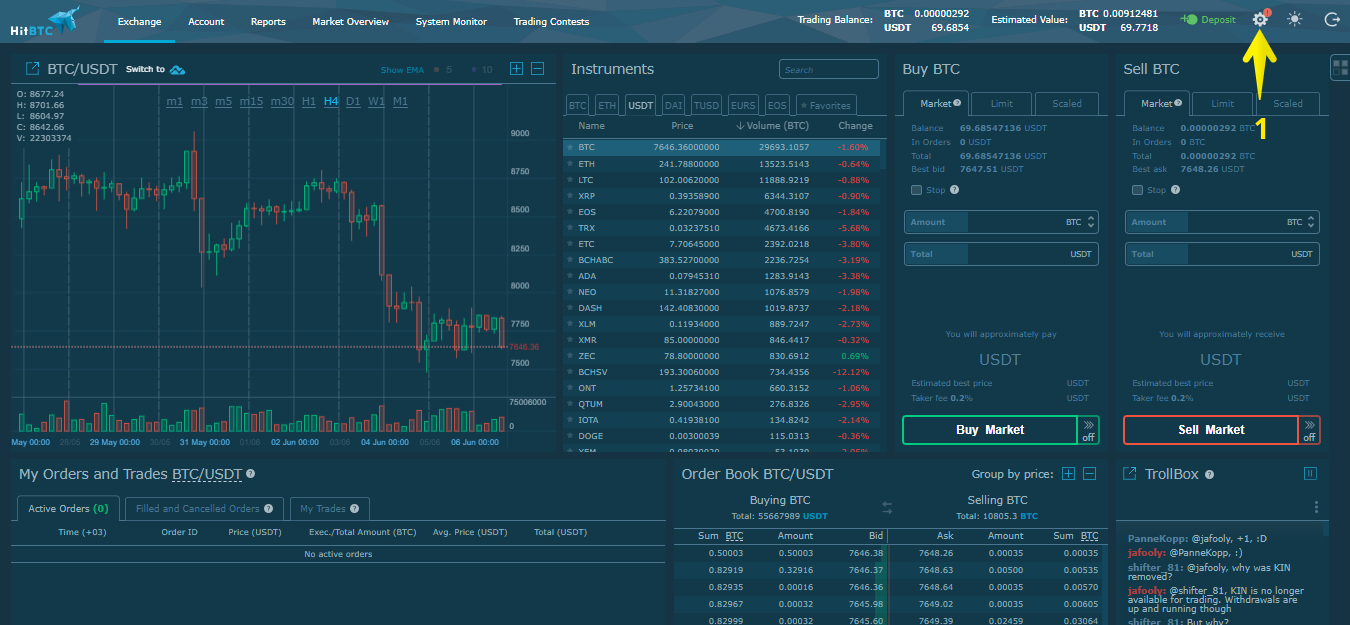Open the layout grid icon
Screen dimensions: 1350x625
tap(1340, 68)
